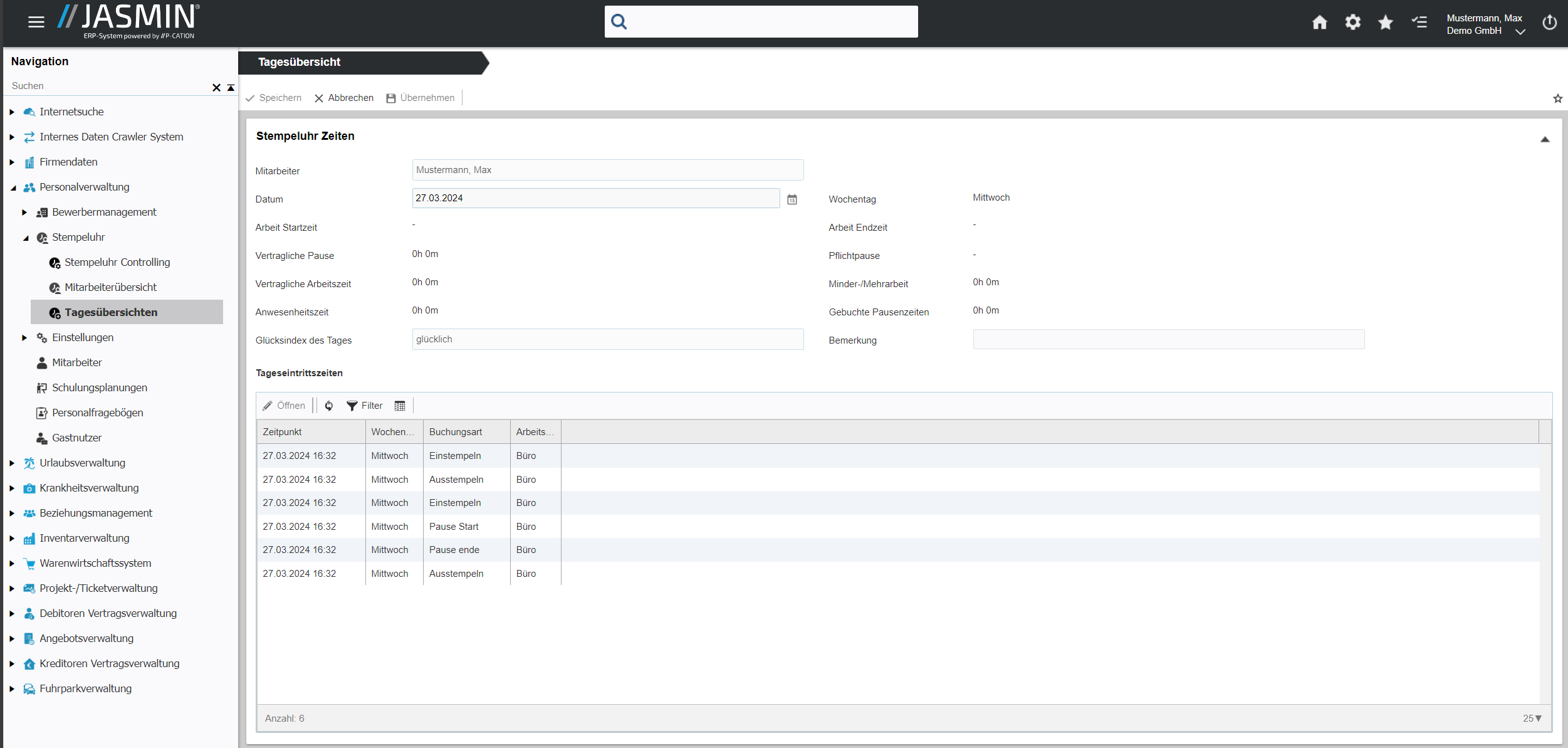Image resolution: width=1568 pixels, height=748 pixels.
Task: Click the Abbrechen cancel icon
Action: point(320,97)
